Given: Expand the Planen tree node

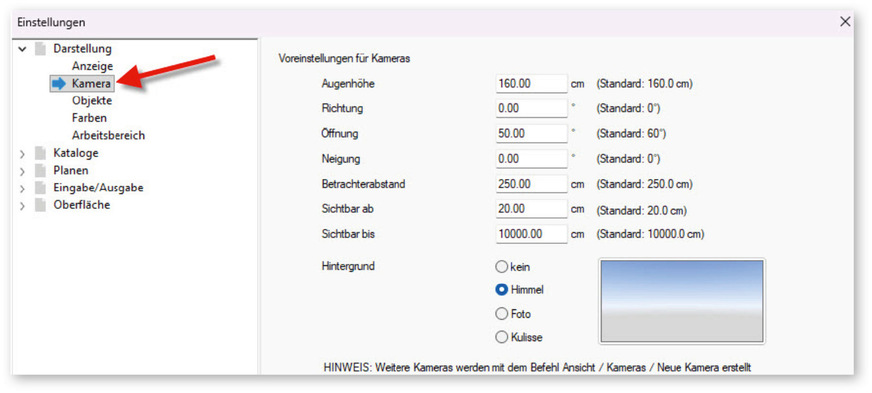Looking at the screenshot, I should coord(22,171).
